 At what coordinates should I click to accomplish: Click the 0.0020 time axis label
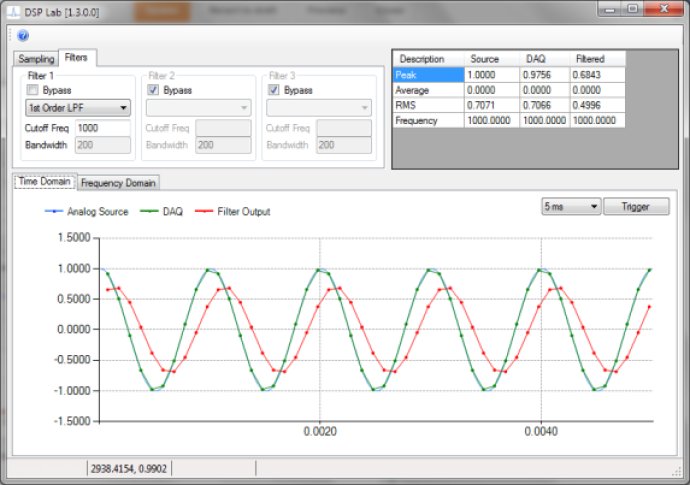pyautogui.click(x=320, y=431)
